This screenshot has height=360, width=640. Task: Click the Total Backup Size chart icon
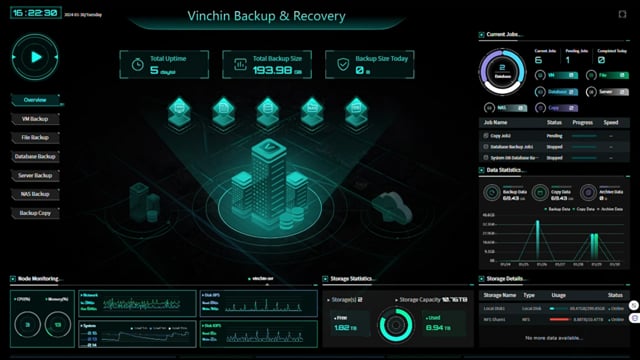(x=240, y=64)
